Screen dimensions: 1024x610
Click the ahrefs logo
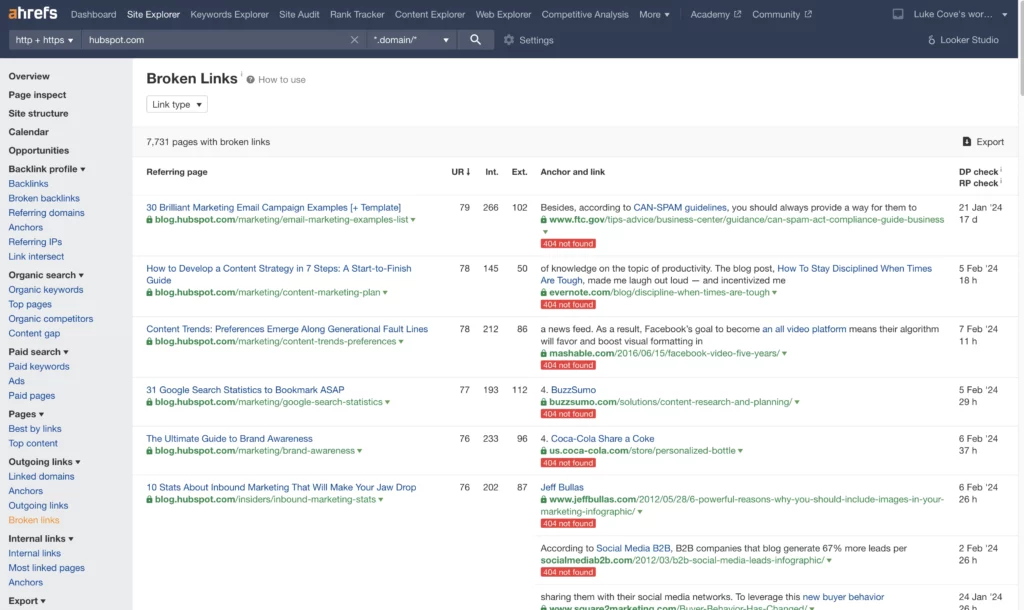click(x=33, y=13)
